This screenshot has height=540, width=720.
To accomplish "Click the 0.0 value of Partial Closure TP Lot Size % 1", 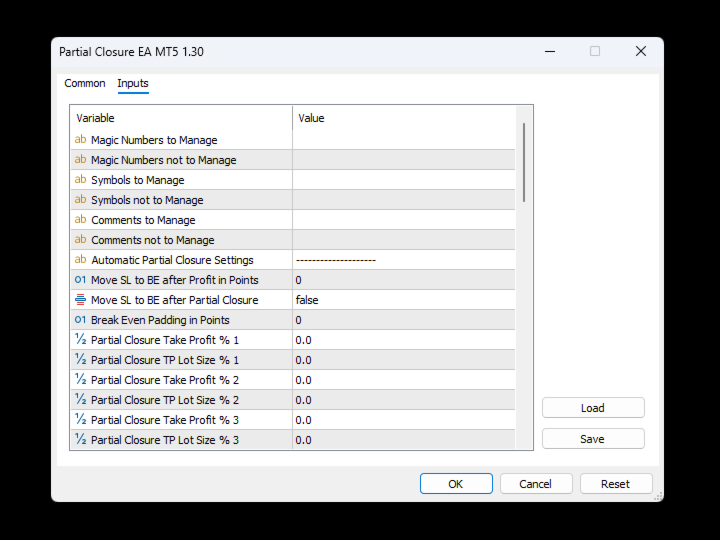I will point(304,360).
